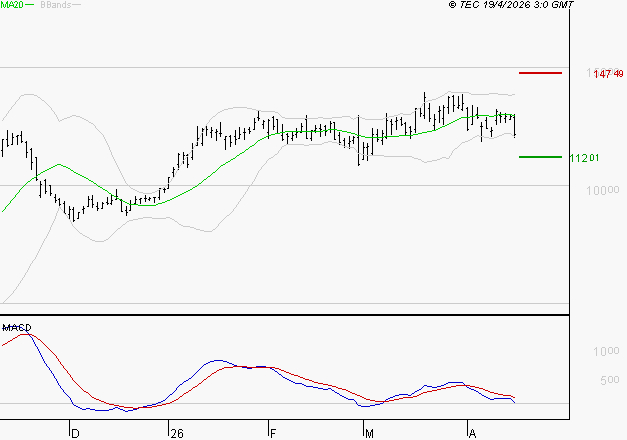
Task: Click the 100.00 price axis label
Action: coord(603,191)
